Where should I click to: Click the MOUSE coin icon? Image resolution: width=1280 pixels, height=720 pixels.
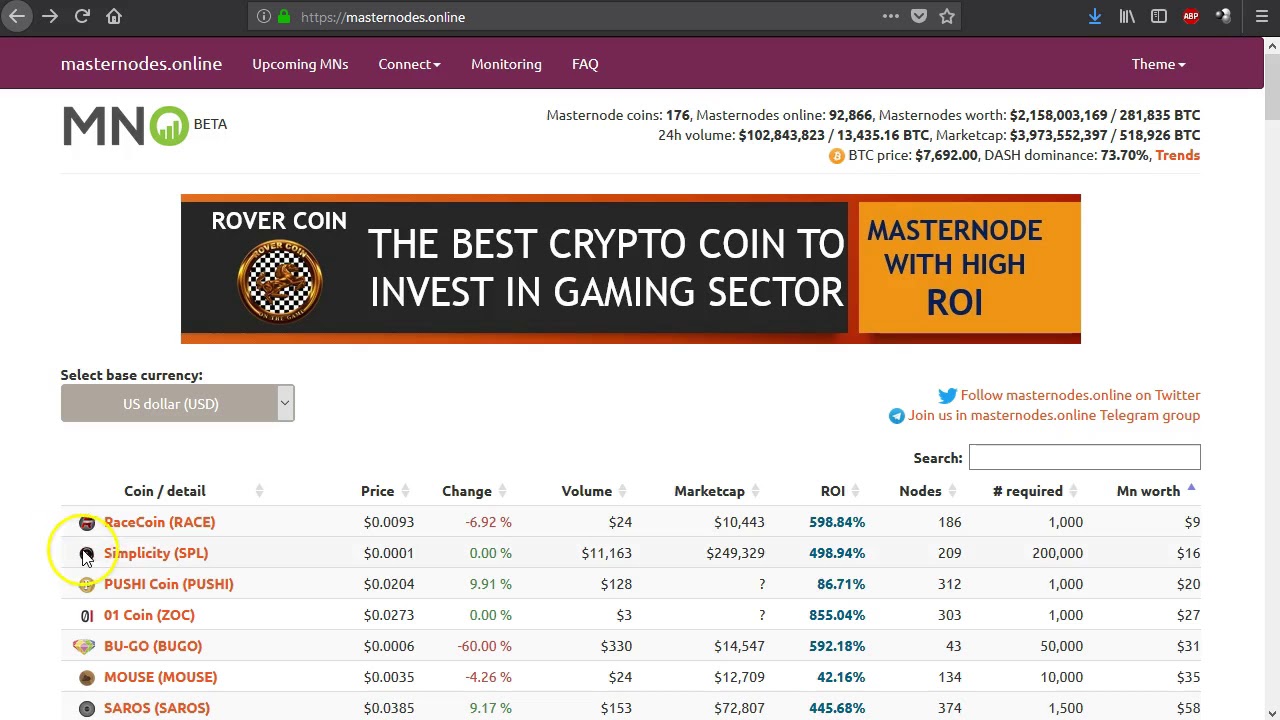coord(87,678)
